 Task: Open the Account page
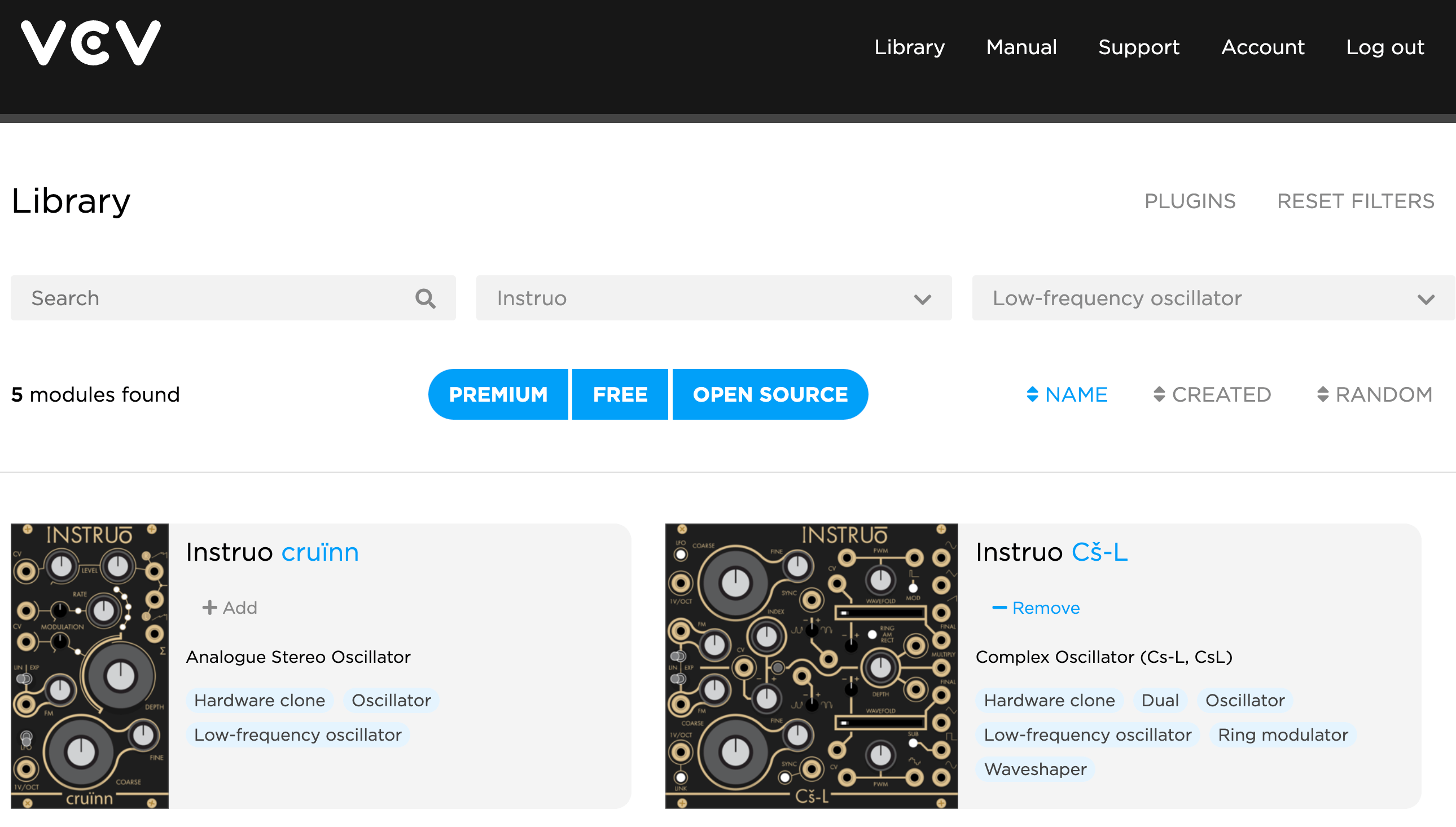[1263, 47]
